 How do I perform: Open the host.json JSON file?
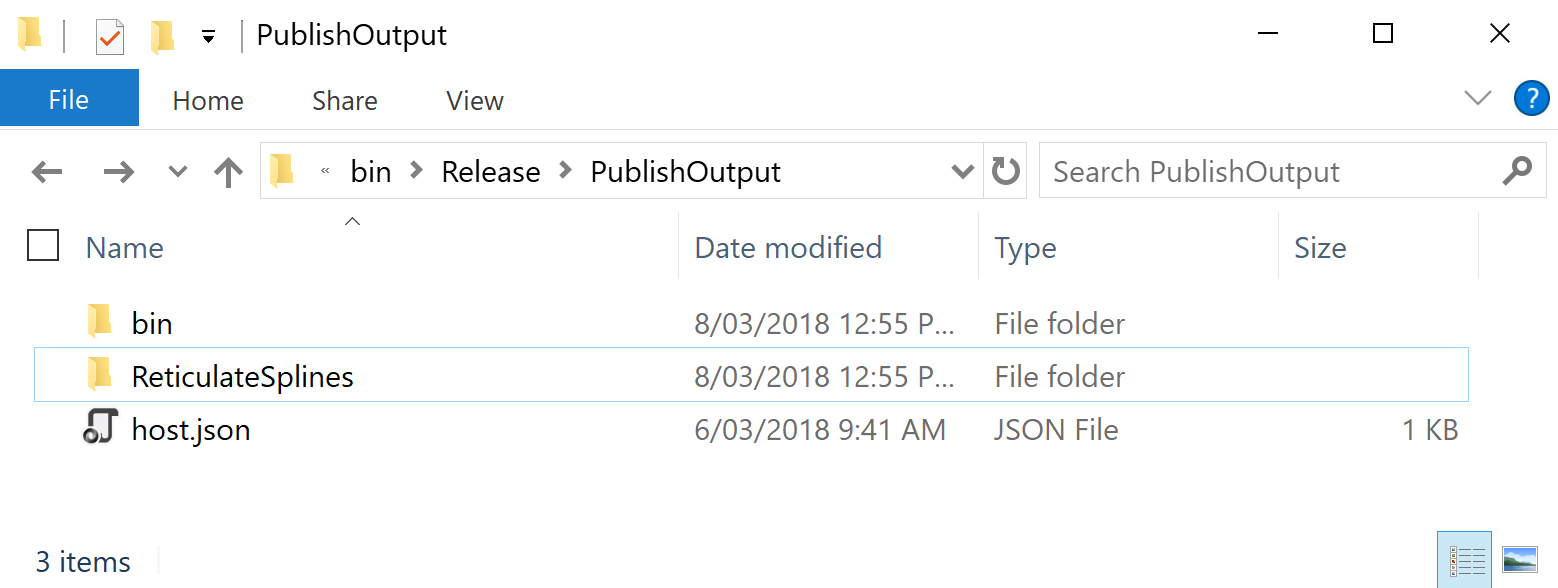[x=191, y=428]
